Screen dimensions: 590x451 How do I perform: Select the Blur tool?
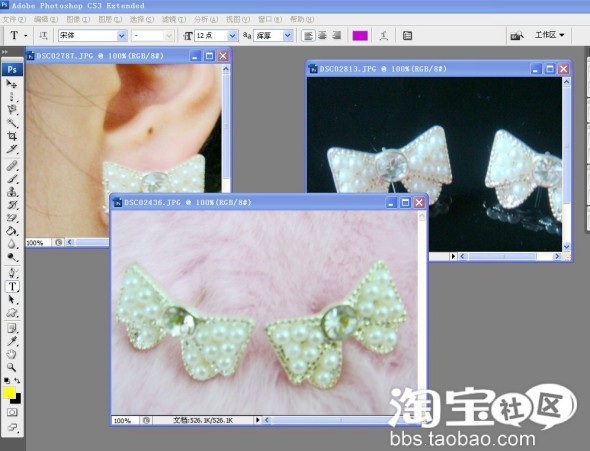(x=12, y=244)
